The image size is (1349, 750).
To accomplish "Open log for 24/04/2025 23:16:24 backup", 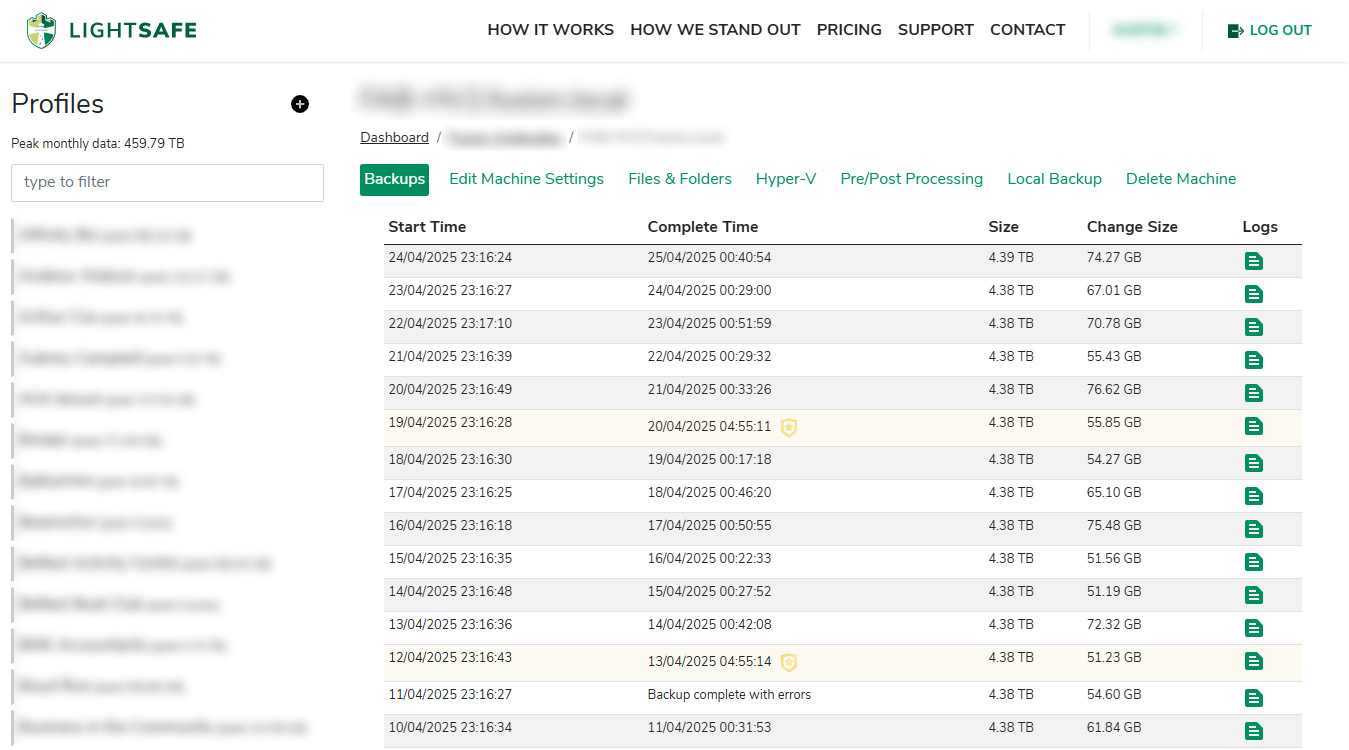I will pyautogui.click(x=1253, y=261).
